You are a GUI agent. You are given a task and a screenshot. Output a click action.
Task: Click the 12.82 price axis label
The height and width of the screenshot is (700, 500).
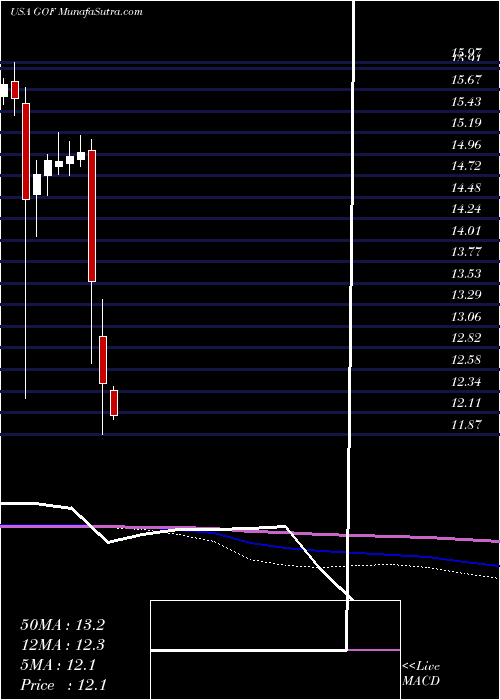coord(467,338)
